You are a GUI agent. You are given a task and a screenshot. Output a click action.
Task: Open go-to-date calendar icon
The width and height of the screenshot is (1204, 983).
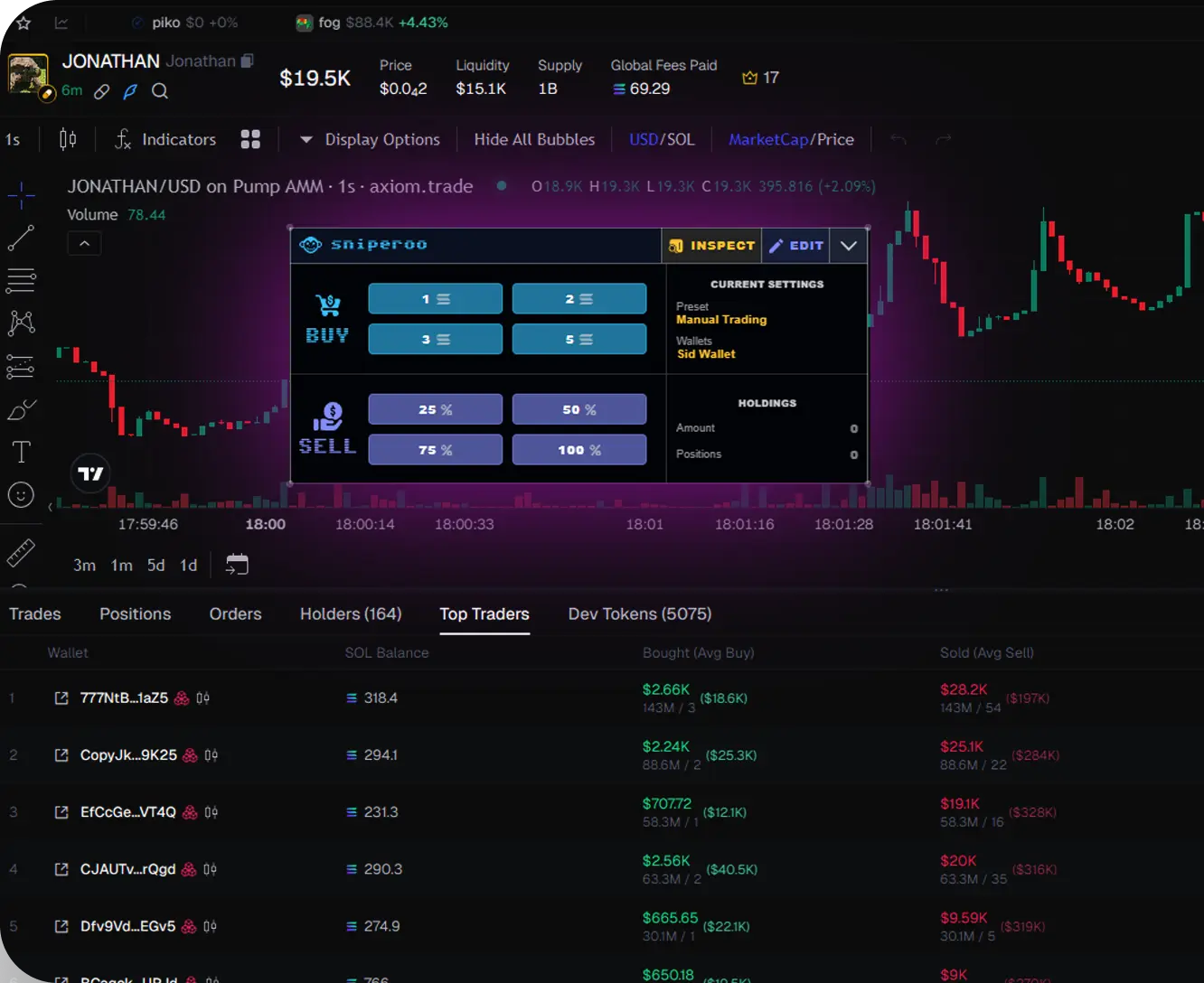(237, 565)
